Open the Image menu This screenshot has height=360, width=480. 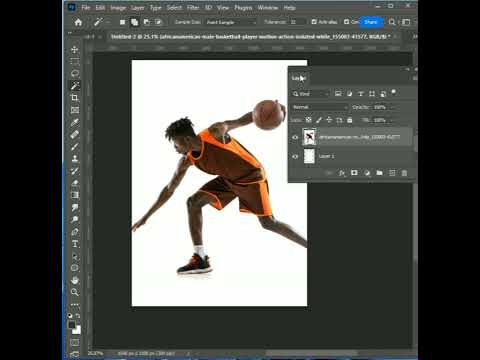pyautogui.click(x=118, y=7)
